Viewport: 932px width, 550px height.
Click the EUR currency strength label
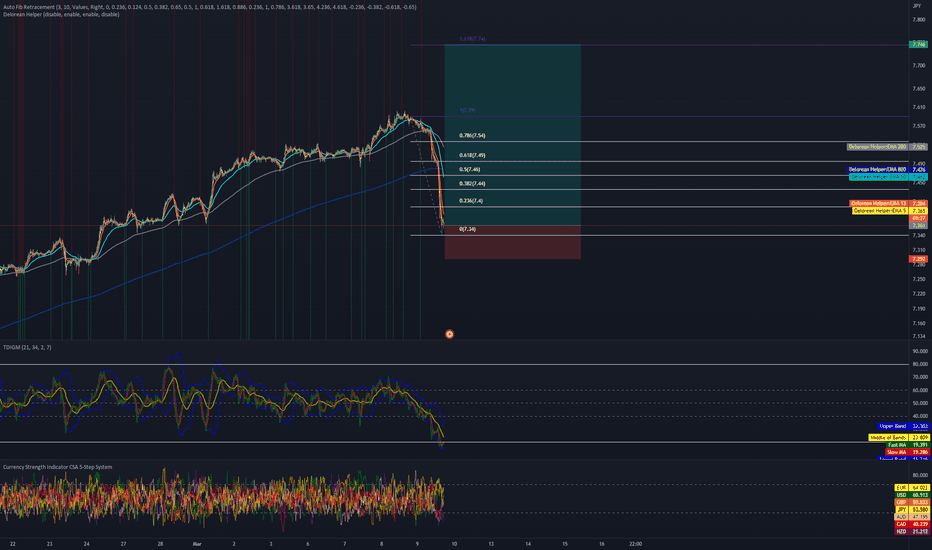click(902, 488)
